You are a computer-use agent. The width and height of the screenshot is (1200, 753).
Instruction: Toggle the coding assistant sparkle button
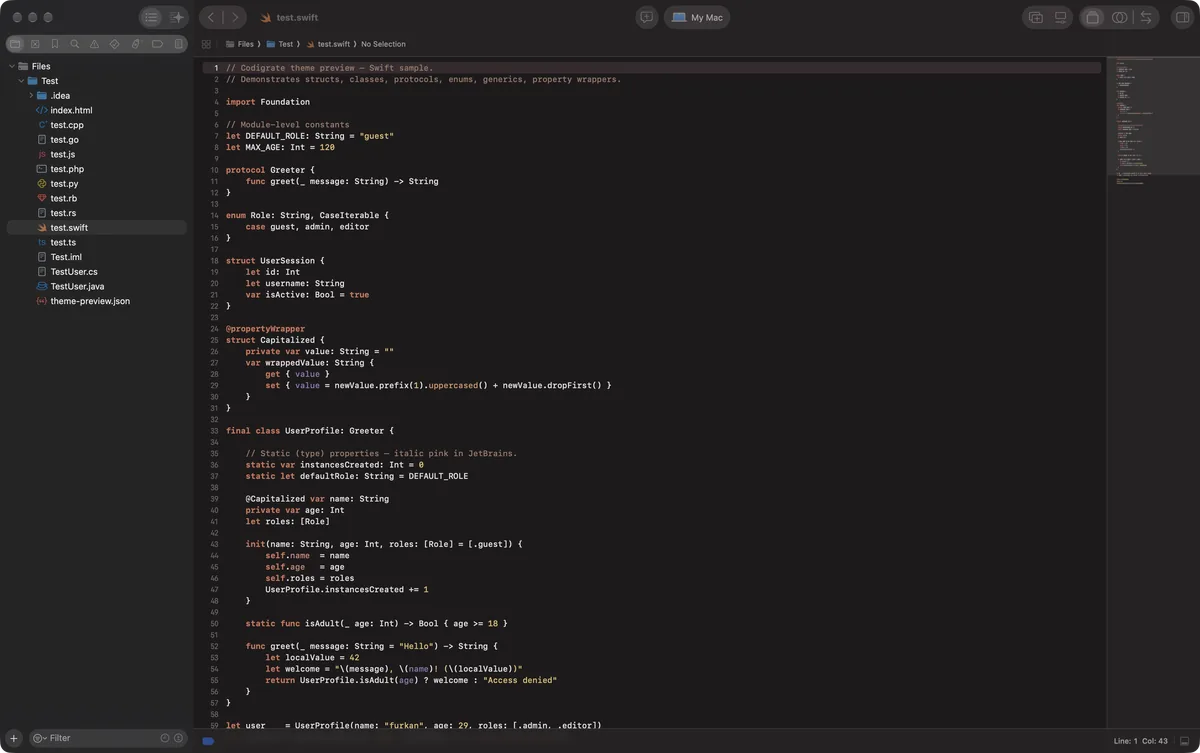(x=177, y=17)
